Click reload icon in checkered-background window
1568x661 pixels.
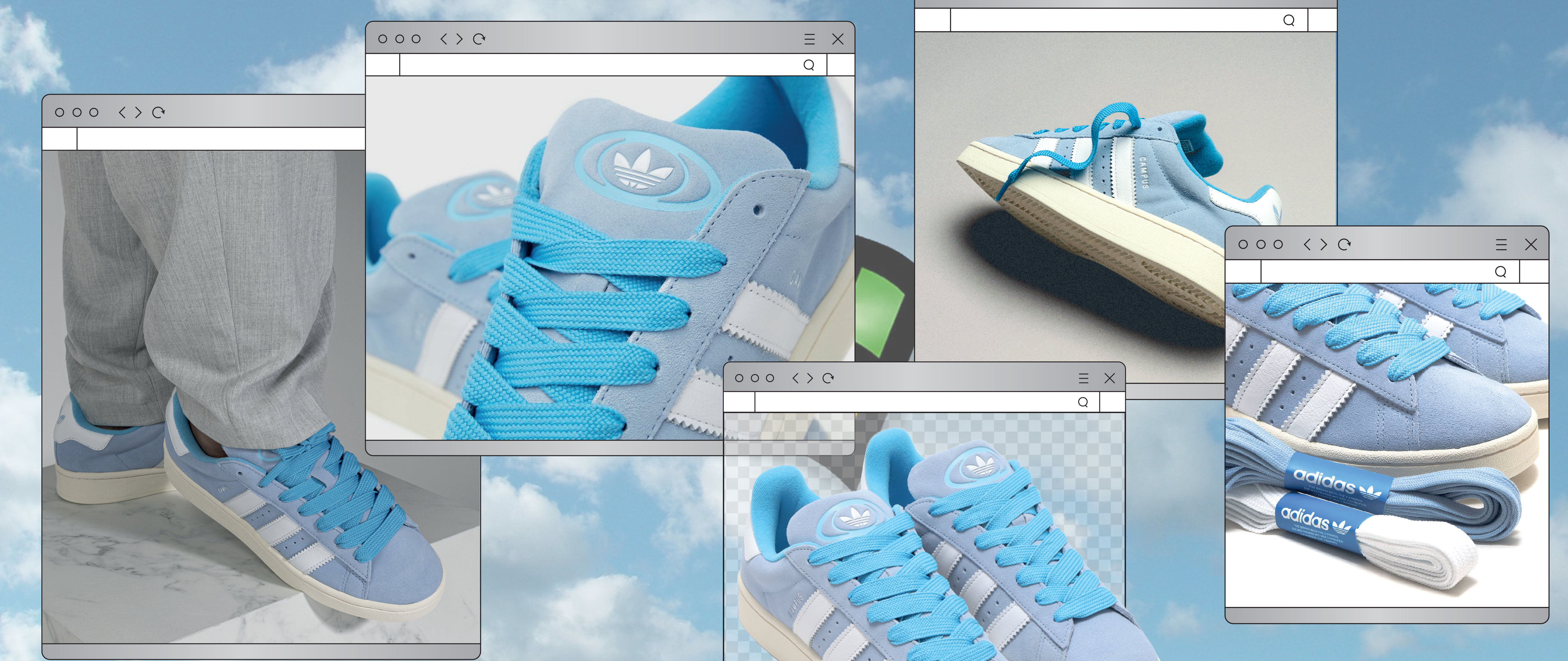pos(828,378)
